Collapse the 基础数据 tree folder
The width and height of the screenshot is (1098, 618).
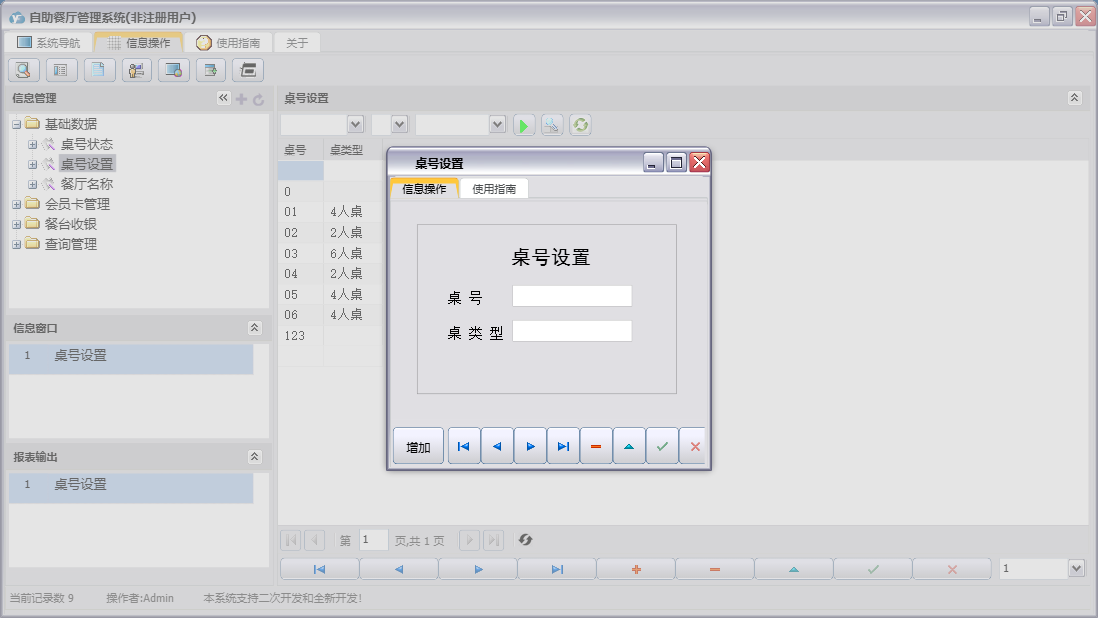pyautogui.click(x=17, y=124)
